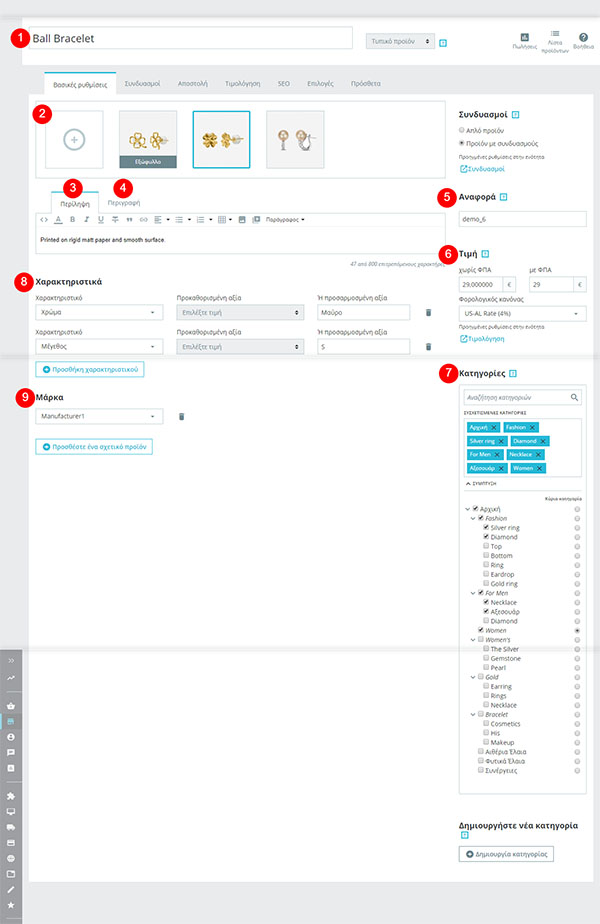Open the tax rule dropdown US-AL Rate (4%)
This screenshot has width=600, height=924.
522,314
